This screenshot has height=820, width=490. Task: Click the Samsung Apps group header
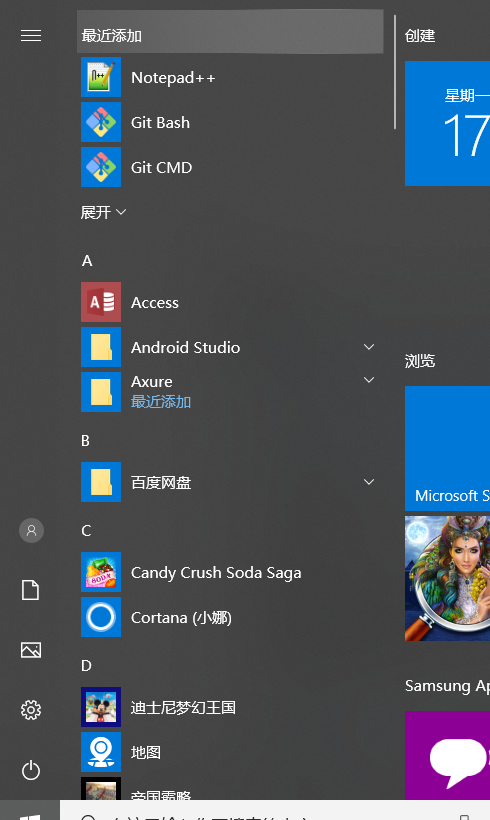pyautogui.click(x=447, y=686)
